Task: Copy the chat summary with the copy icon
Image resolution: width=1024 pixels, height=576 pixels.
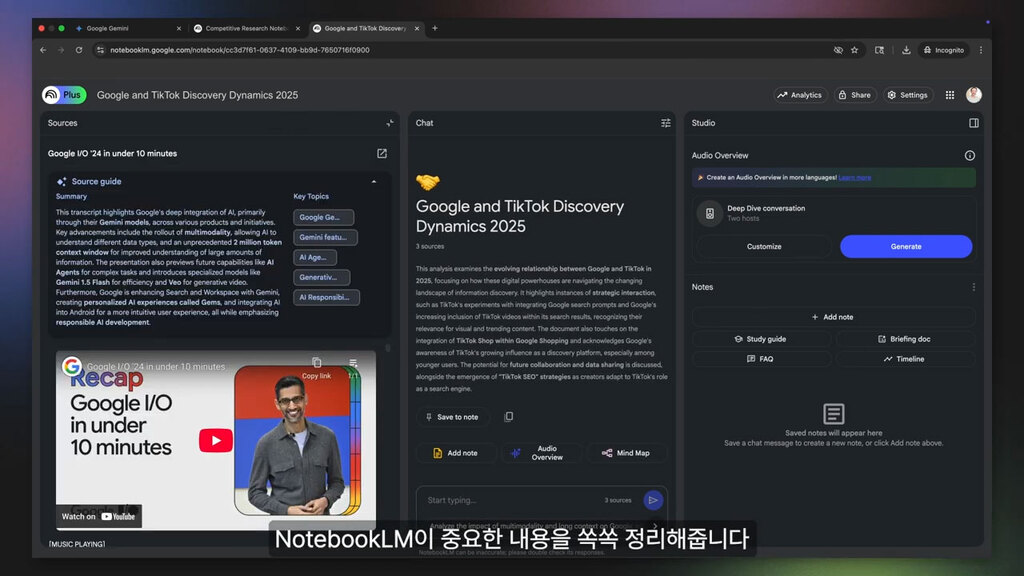Action: 508,417
